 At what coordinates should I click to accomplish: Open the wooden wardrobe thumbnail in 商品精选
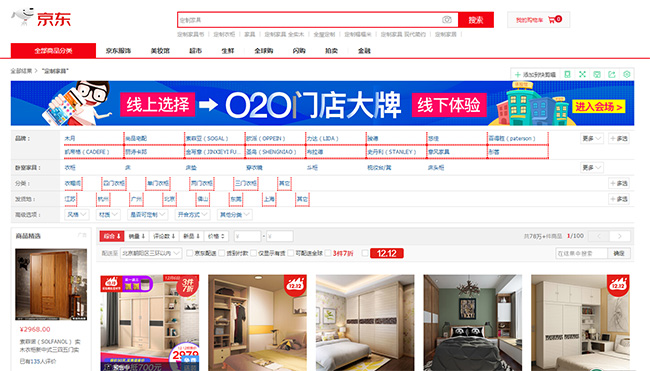tap(51, 284)
